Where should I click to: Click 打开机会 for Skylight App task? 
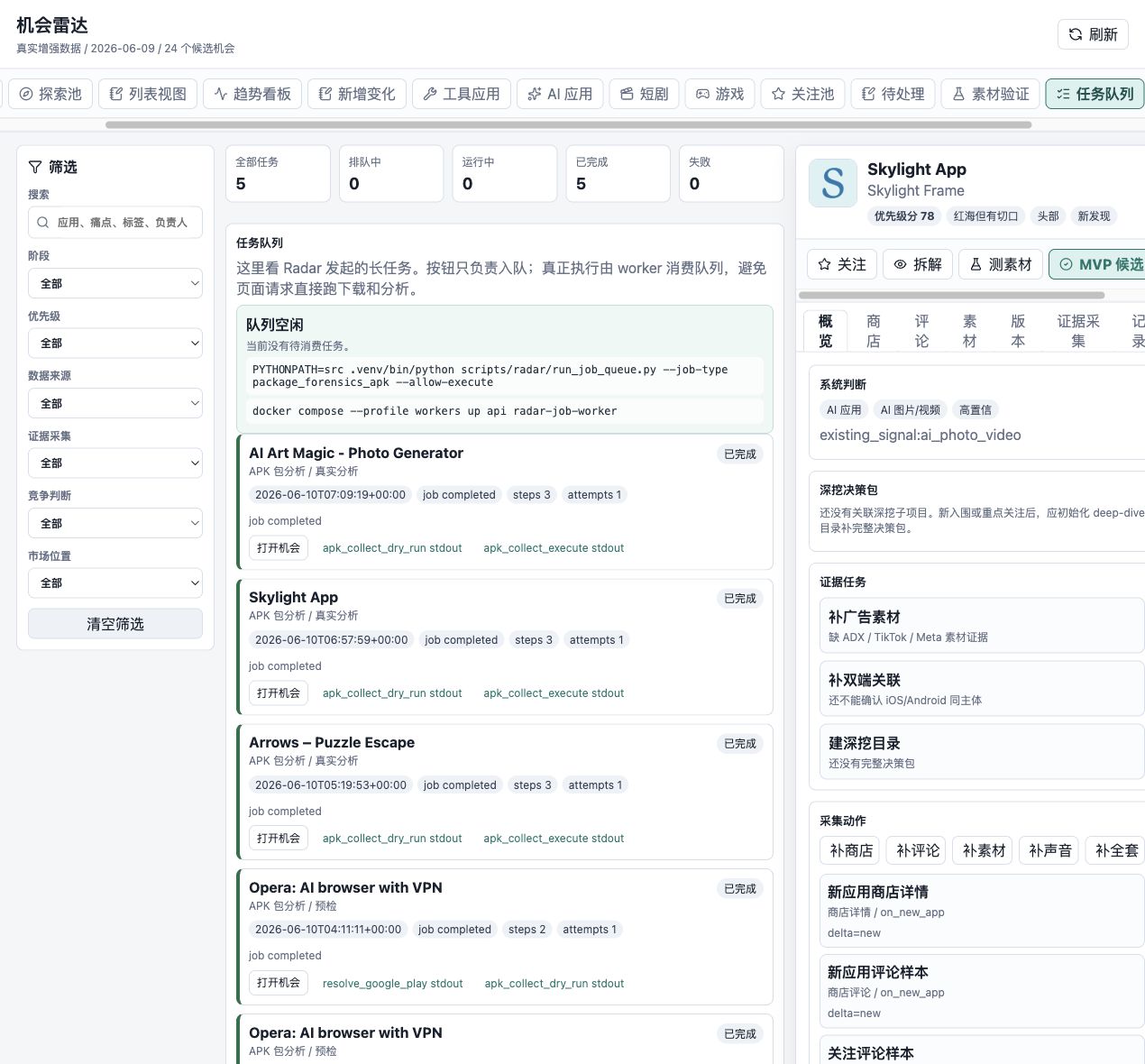point(279,693)
